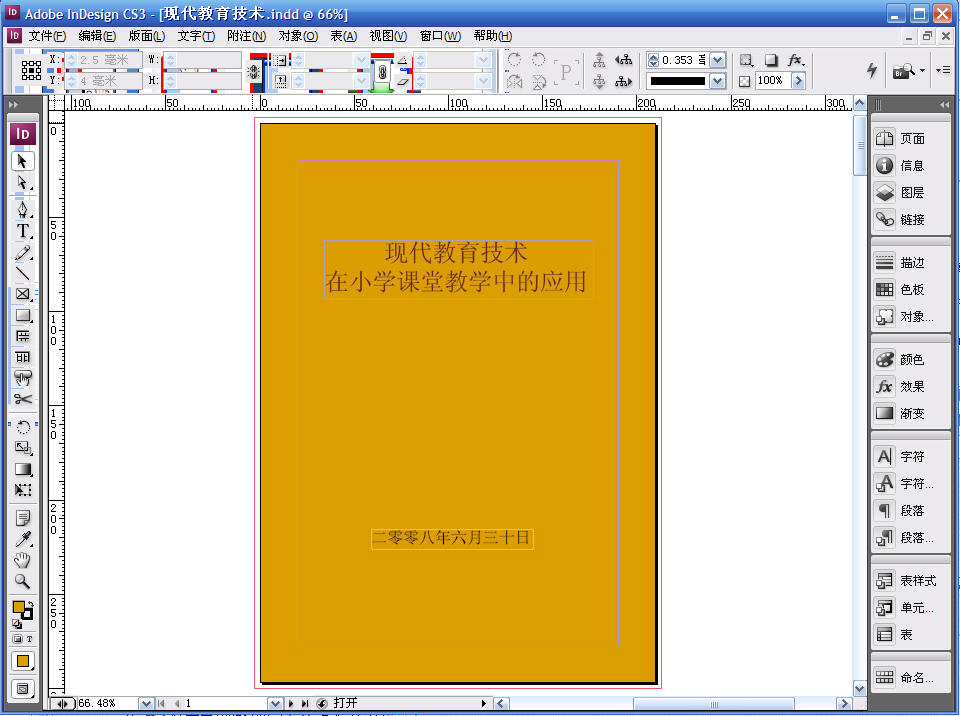Collapse the right panel dock arrows
This screenshot has height=716, width=960.
click(944, 105)
